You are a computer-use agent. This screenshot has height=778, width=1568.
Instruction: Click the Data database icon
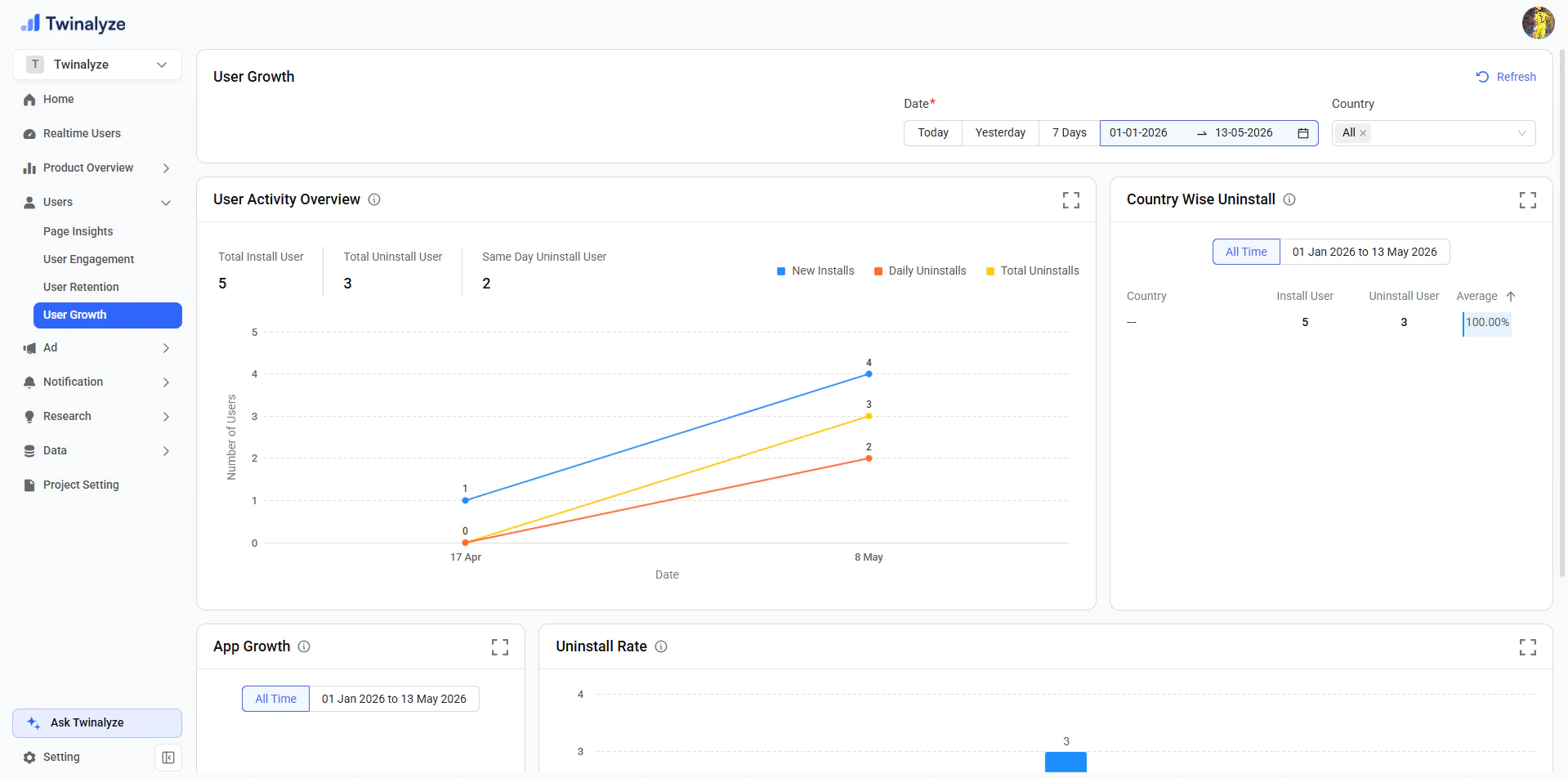[29, 451]
